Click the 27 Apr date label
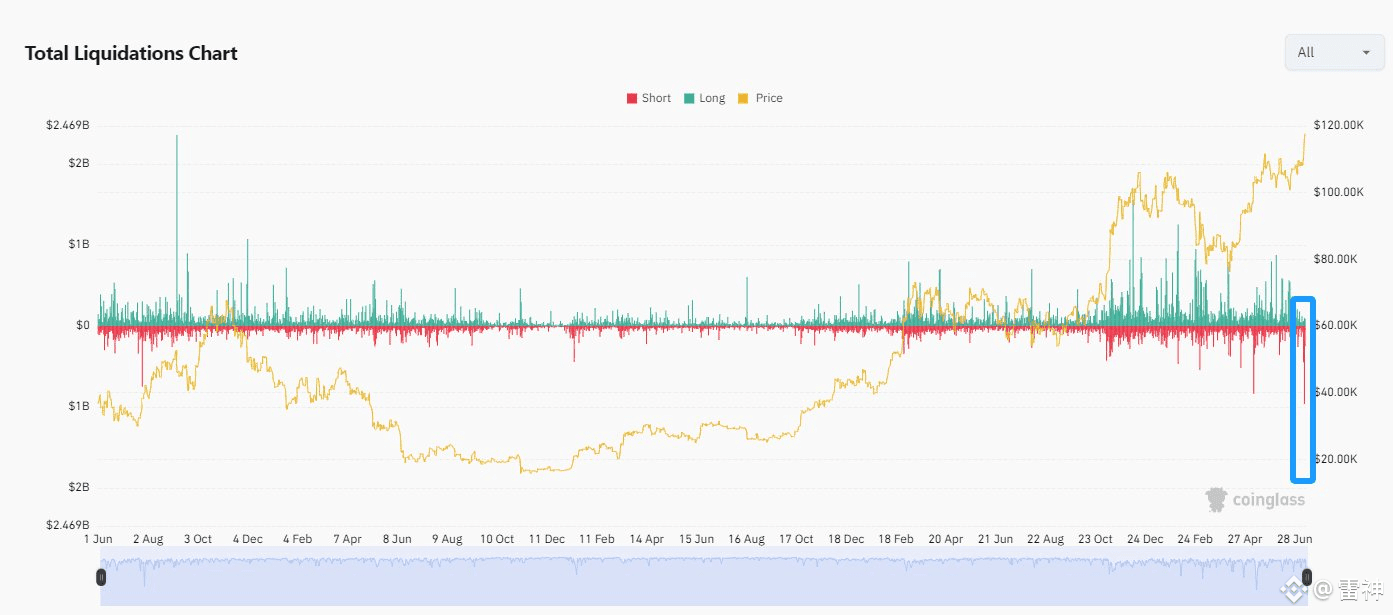This screenshot has height=615, width=1393. pyautogui.click(x=1246, y=539)
